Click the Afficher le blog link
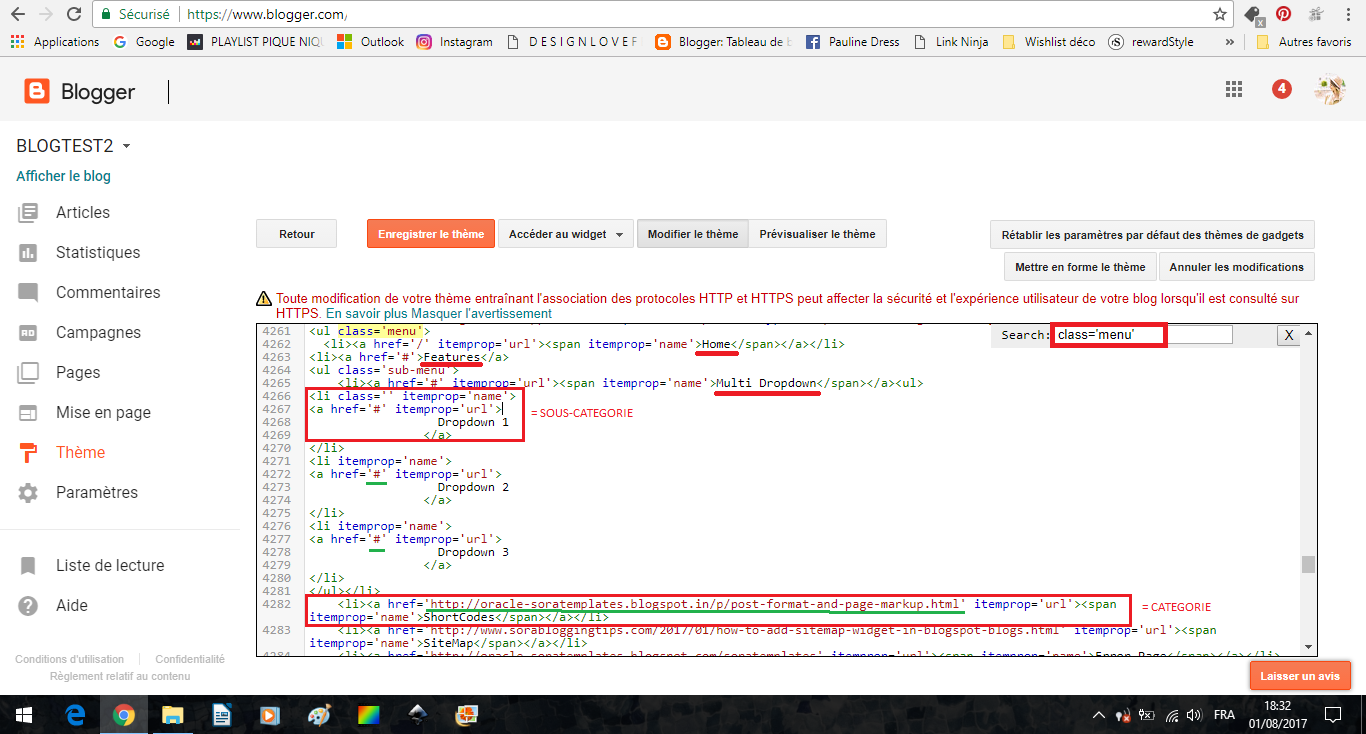The width and height of the screenshot is (1366, 734). pyautogui.click(x=63, y=176)
